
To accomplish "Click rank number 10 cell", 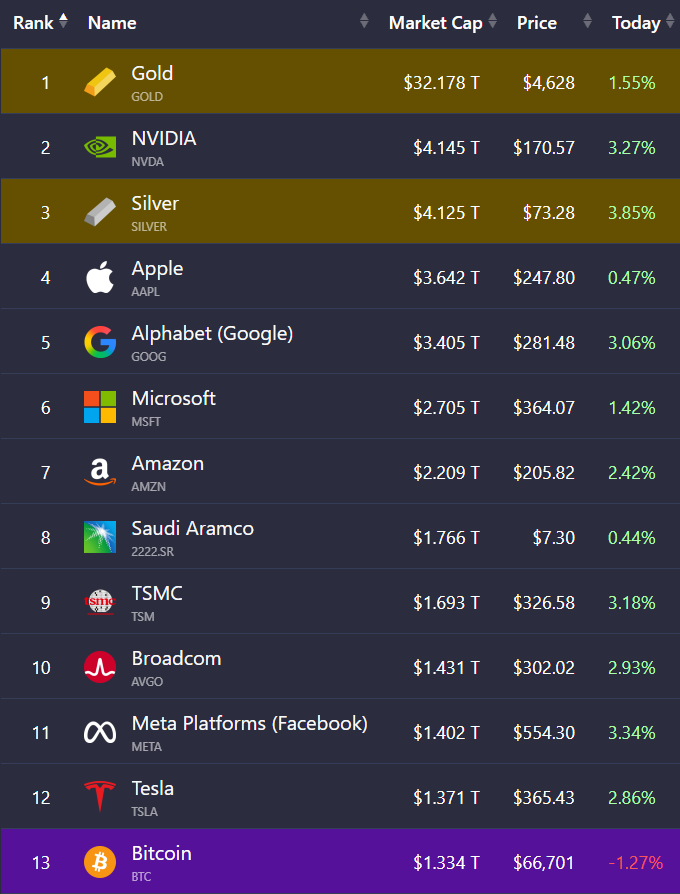I will tap(42, 668).
